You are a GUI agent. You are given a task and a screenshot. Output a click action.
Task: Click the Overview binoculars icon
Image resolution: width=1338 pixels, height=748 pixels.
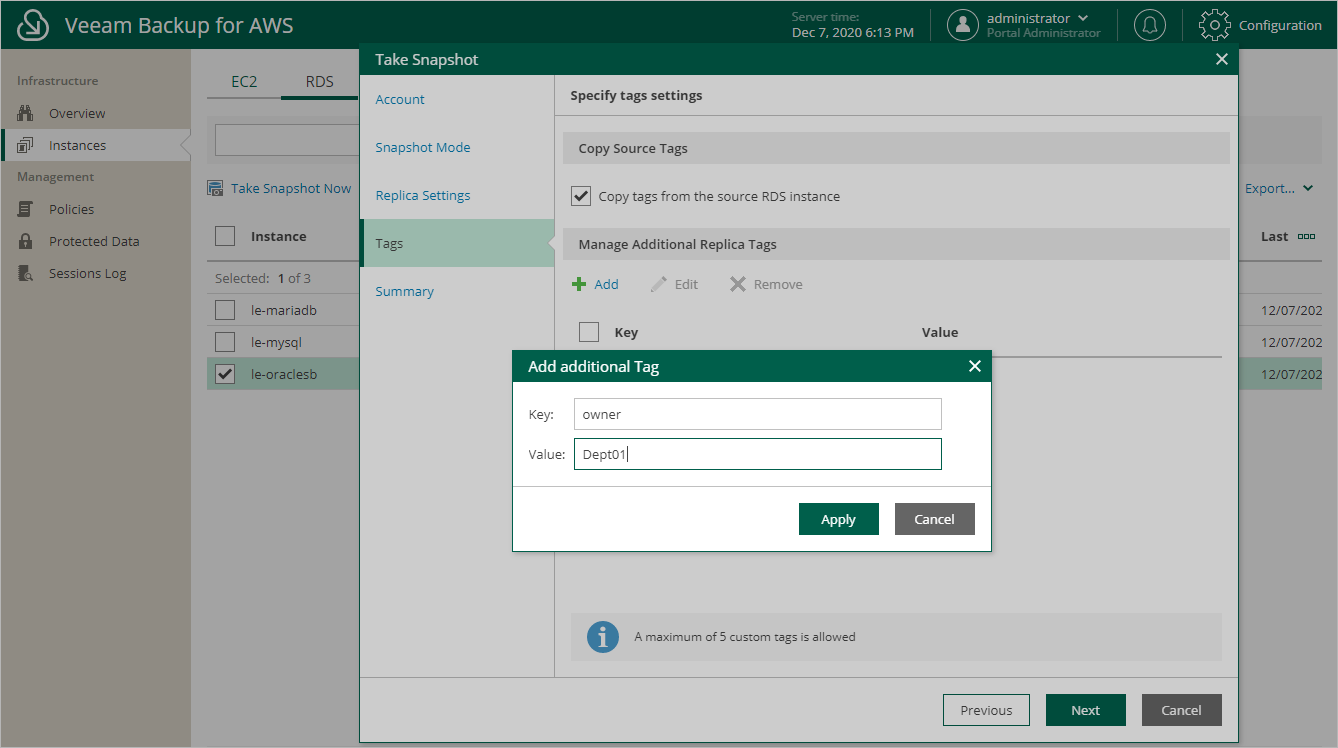point(26,113)
